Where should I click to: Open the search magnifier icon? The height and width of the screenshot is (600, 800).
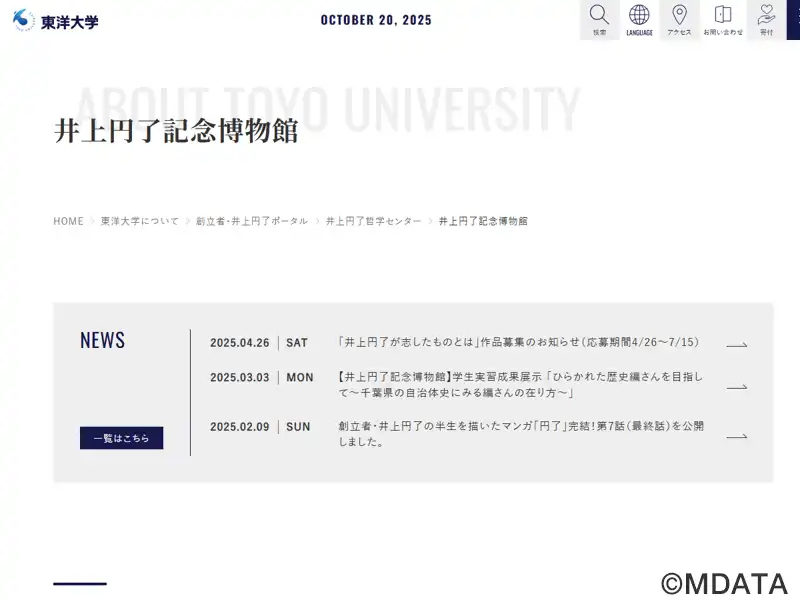tap(599, 19)
